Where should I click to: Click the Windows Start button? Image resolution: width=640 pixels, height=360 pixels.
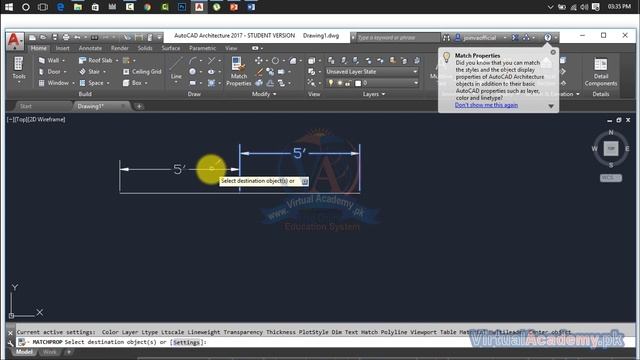(8, 7)
